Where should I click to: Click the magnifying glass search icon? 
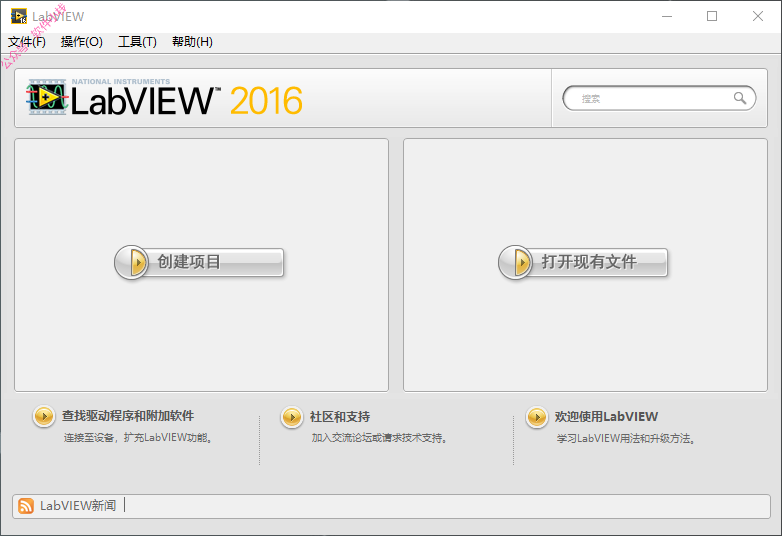pyautogui.click(x=740, y=98)
